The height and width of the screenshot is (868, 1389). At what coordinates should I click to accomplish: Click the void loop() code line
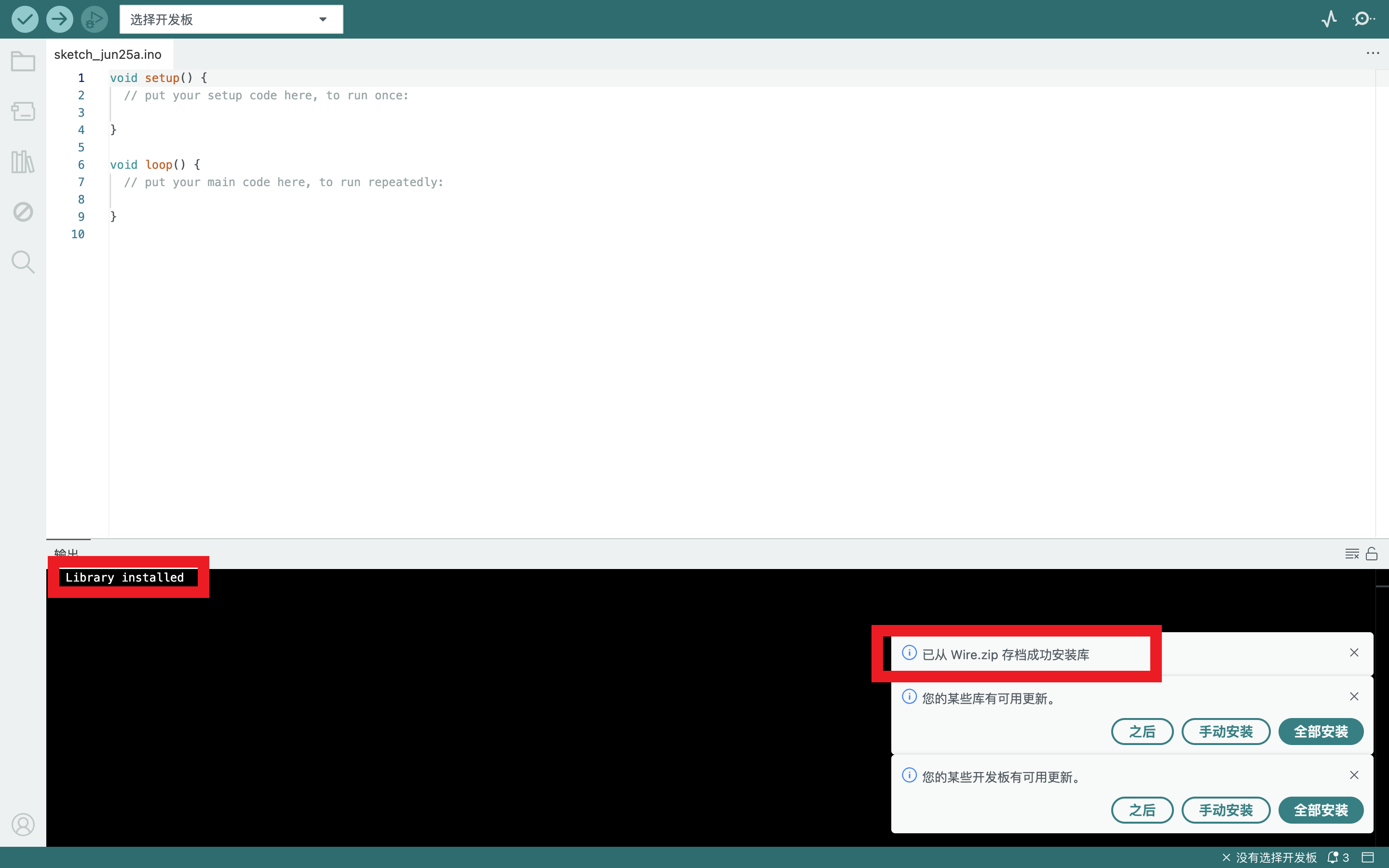tap(155, 165)
